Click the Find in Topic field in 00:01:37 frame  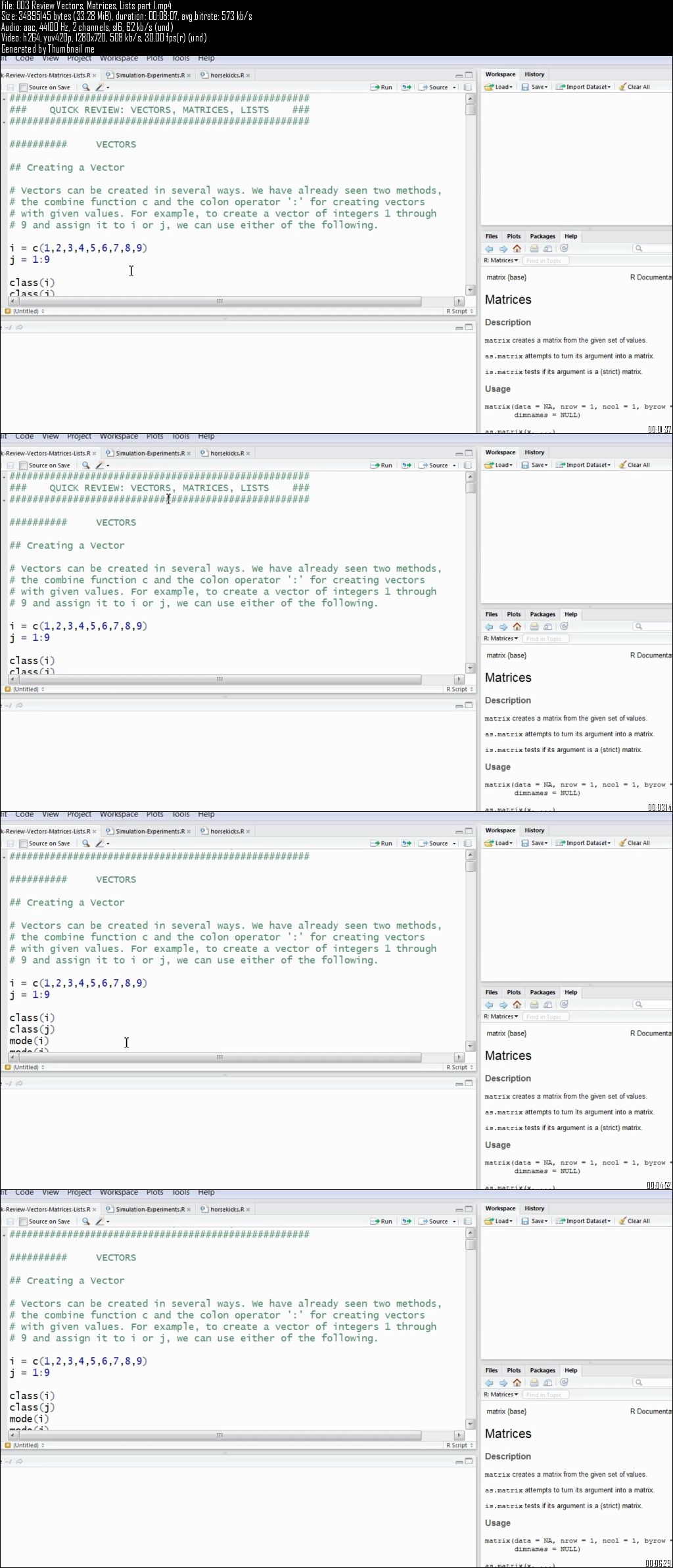[x=545, y=261]
